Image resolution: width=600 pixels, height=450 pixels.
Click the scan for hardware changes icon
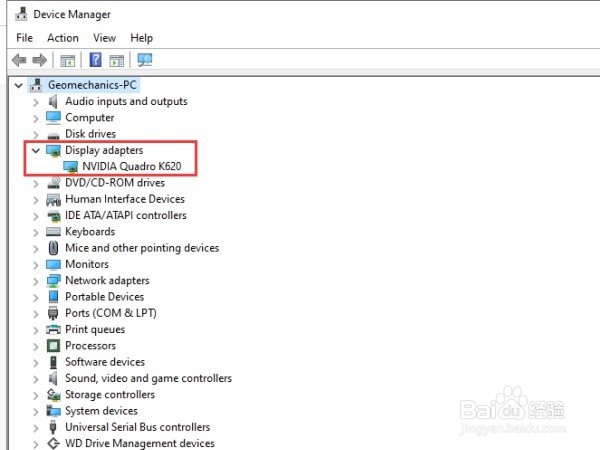click(145, 60)
